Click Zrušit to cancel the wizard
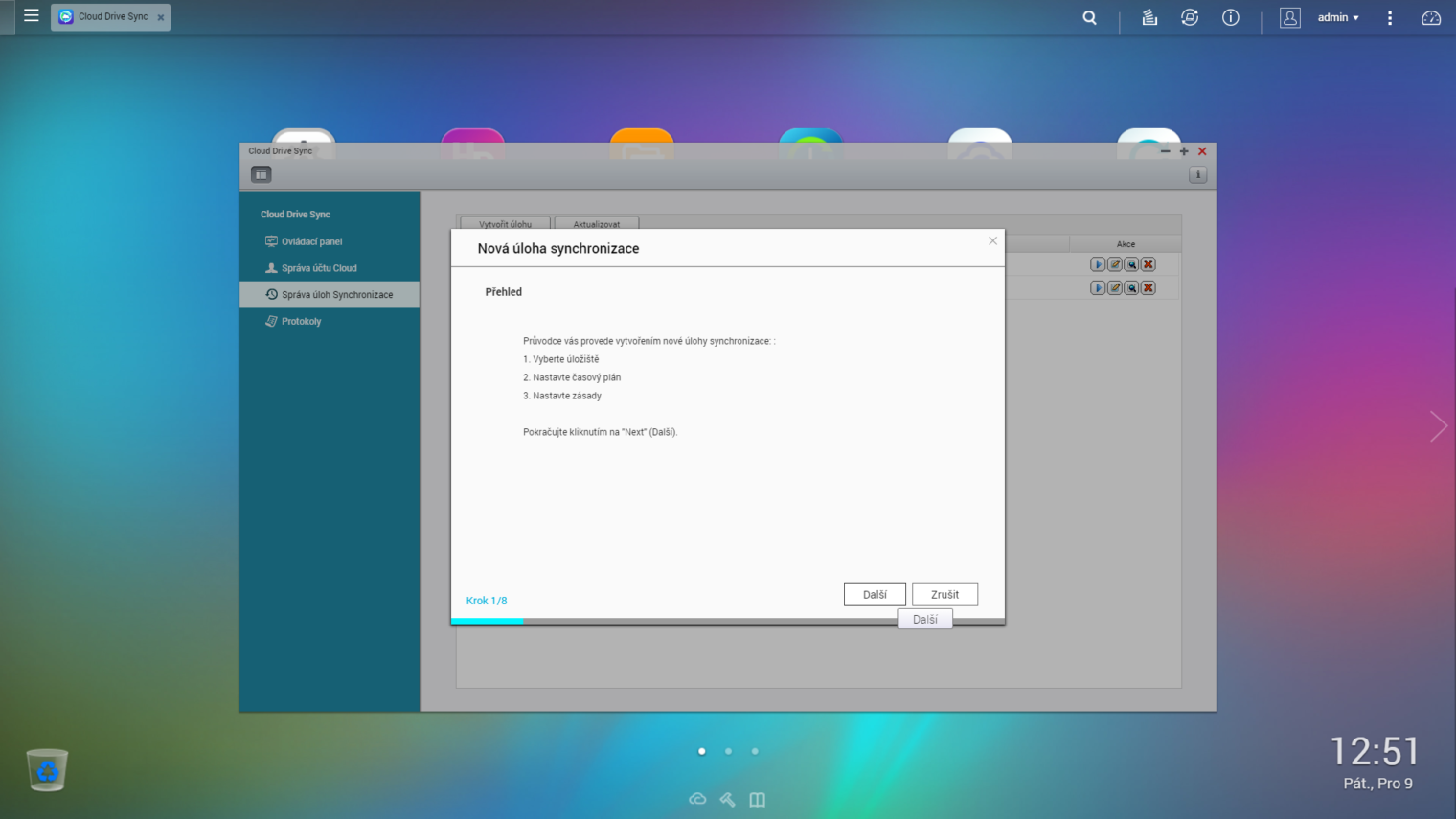 tap(944, 595)
